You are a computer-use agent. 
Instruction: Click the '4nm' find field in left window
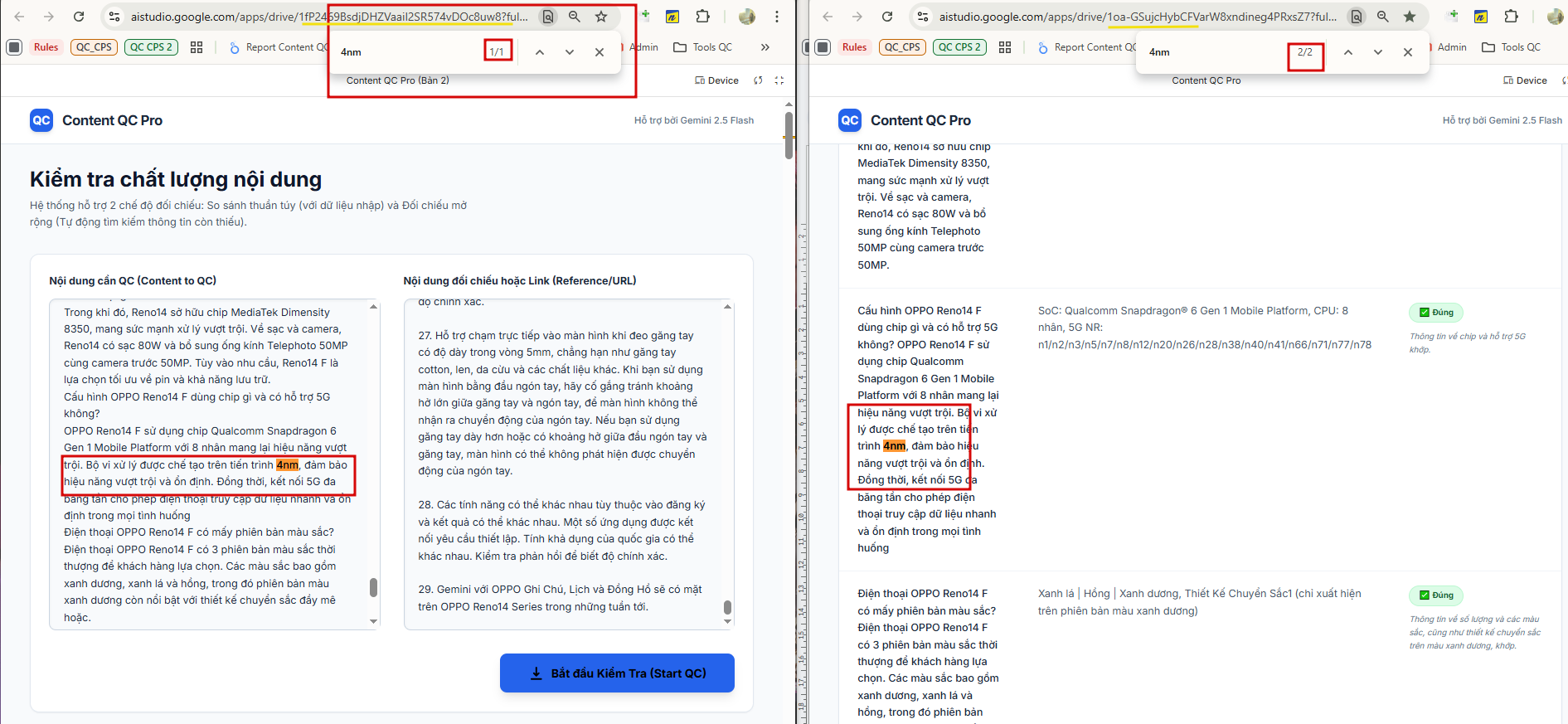(406, 51)
